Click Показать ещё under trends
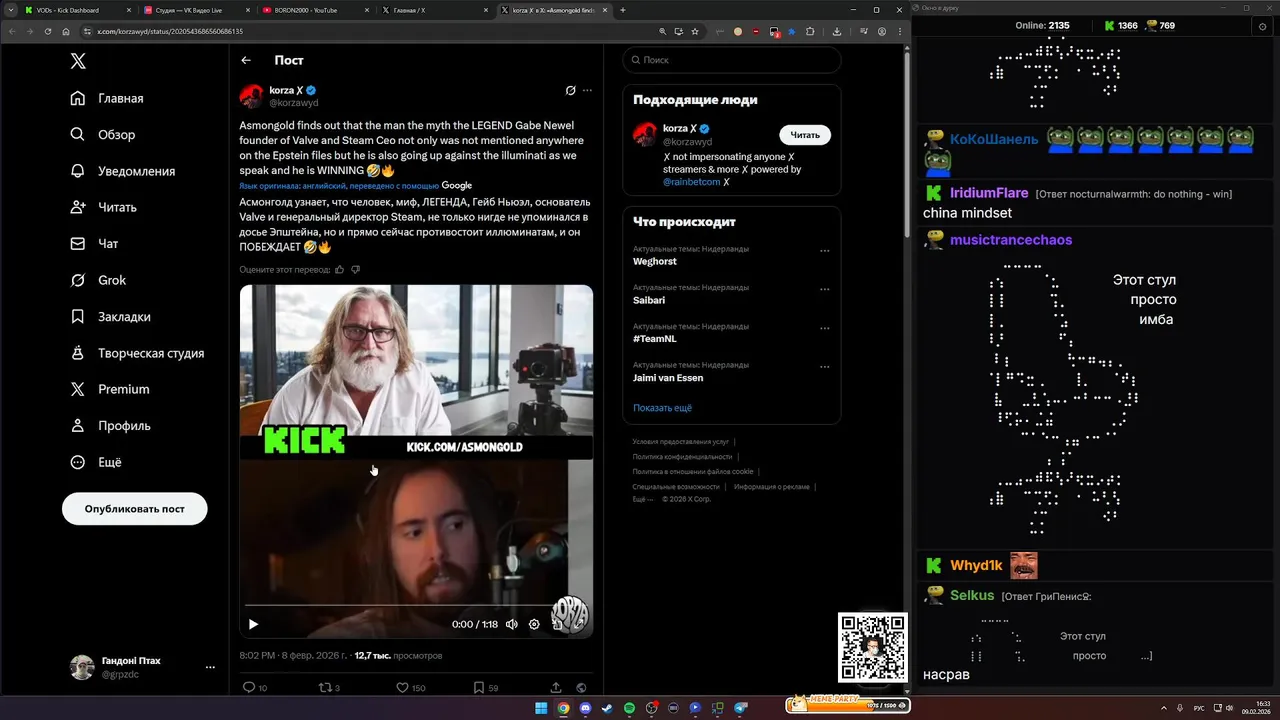The width and height of the screenshot is (1280, 720). pyautogui.click(x=662, y=408)
